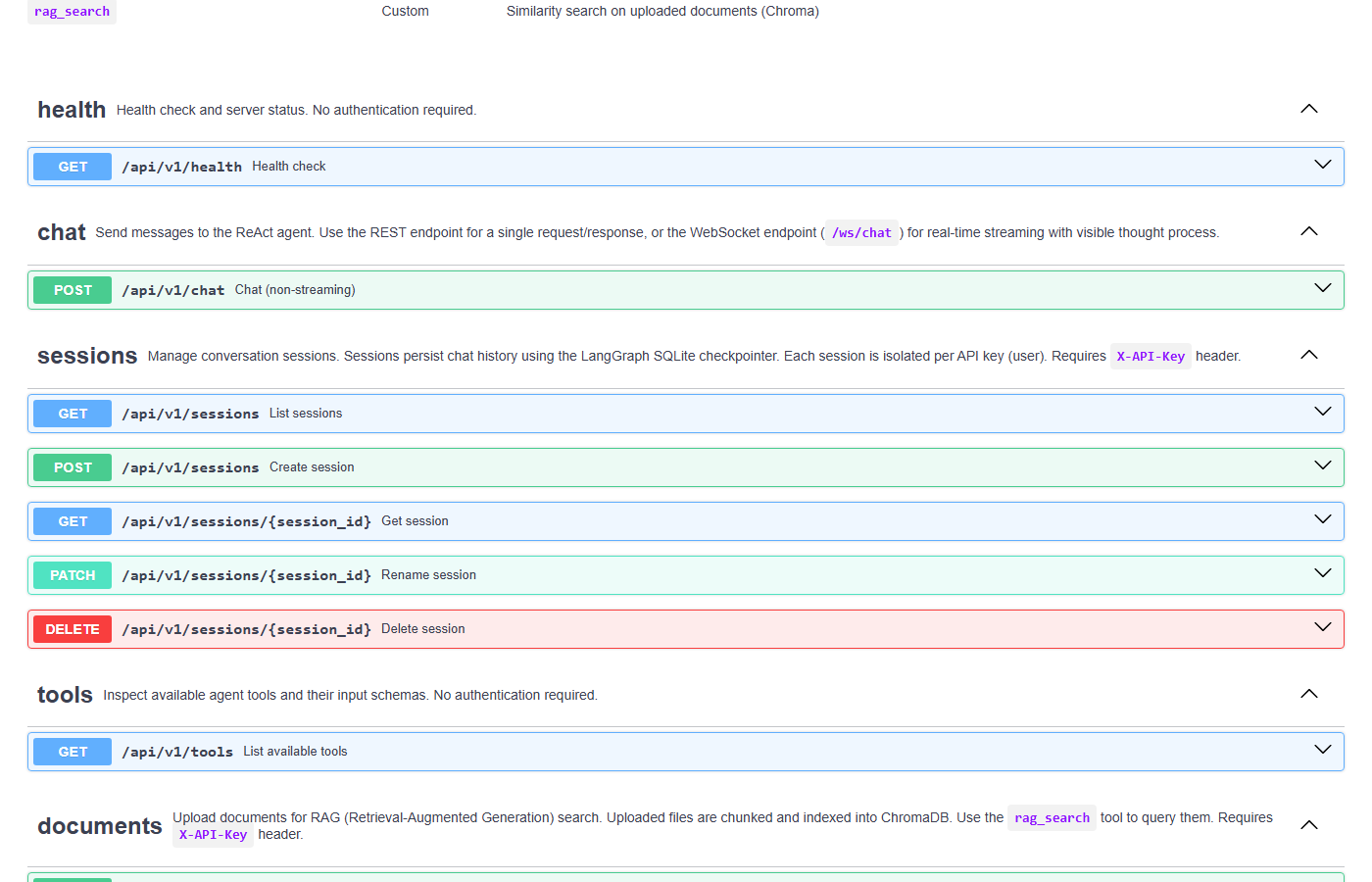The height and width of the screenshot is (882, 1372).
Task: Expand the List available tools endpoint arrow
Action: point(1323,750)
